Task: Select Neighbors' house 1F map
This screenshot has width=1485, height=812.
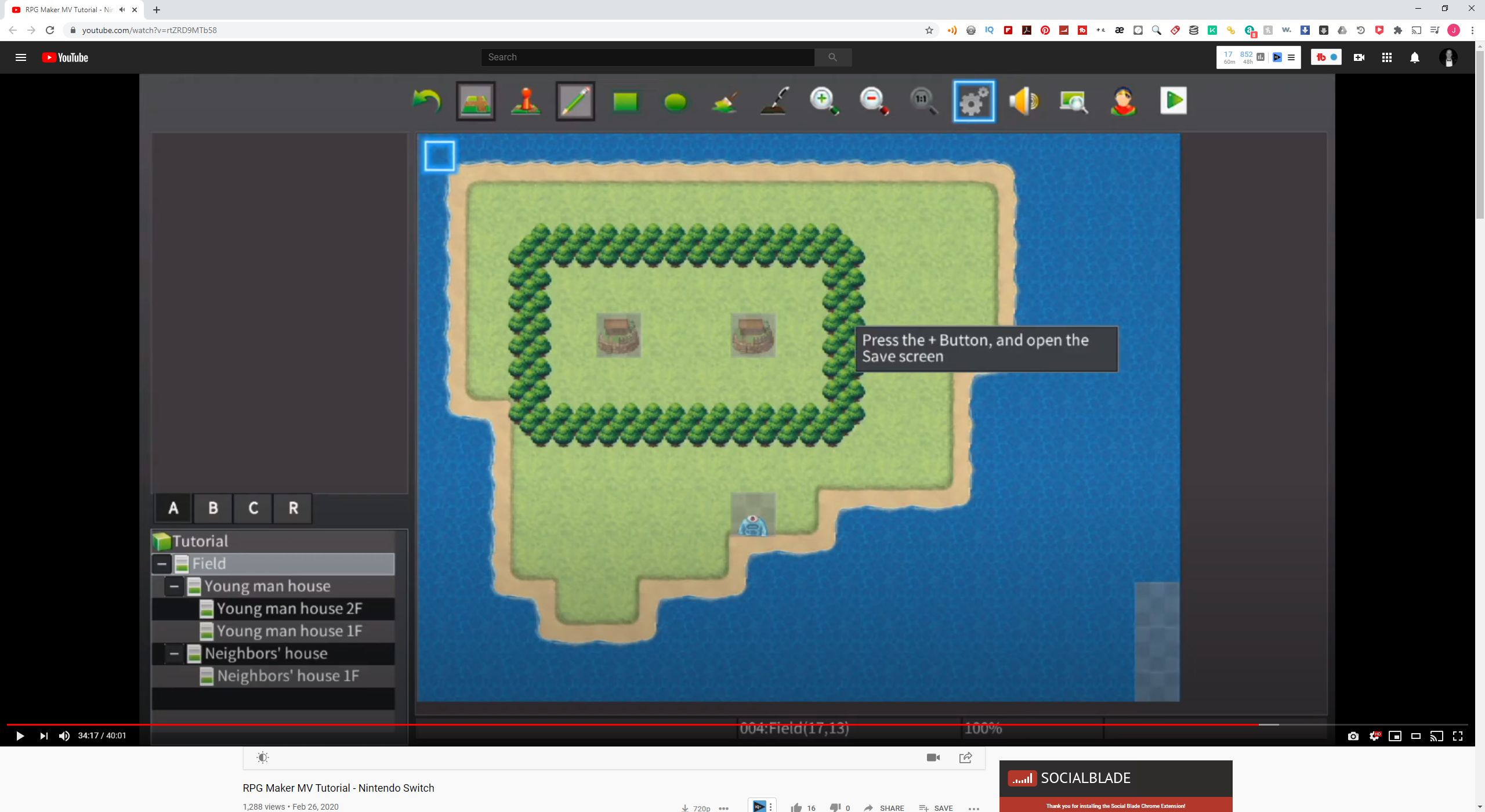Action: [273, 676]
